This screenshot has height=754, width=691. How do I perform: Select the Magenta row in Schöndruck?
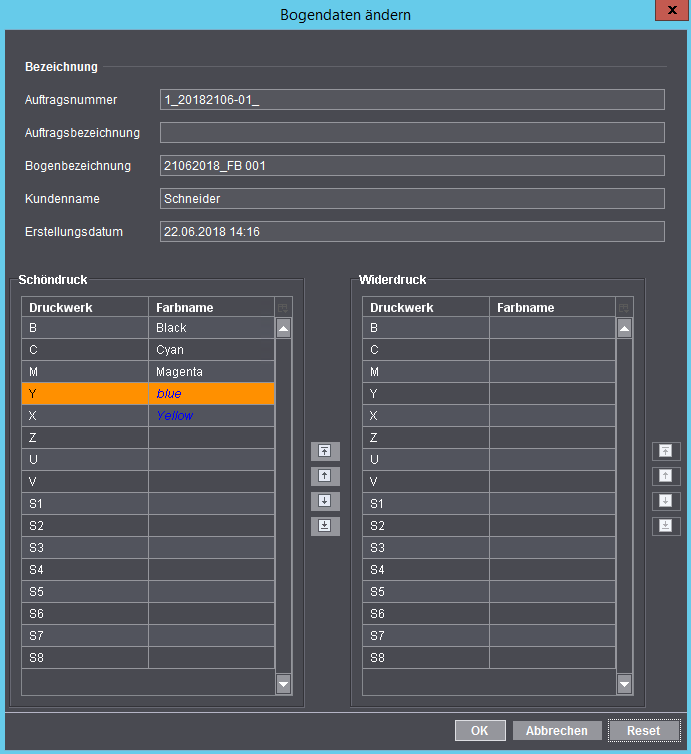click(148, 372)
